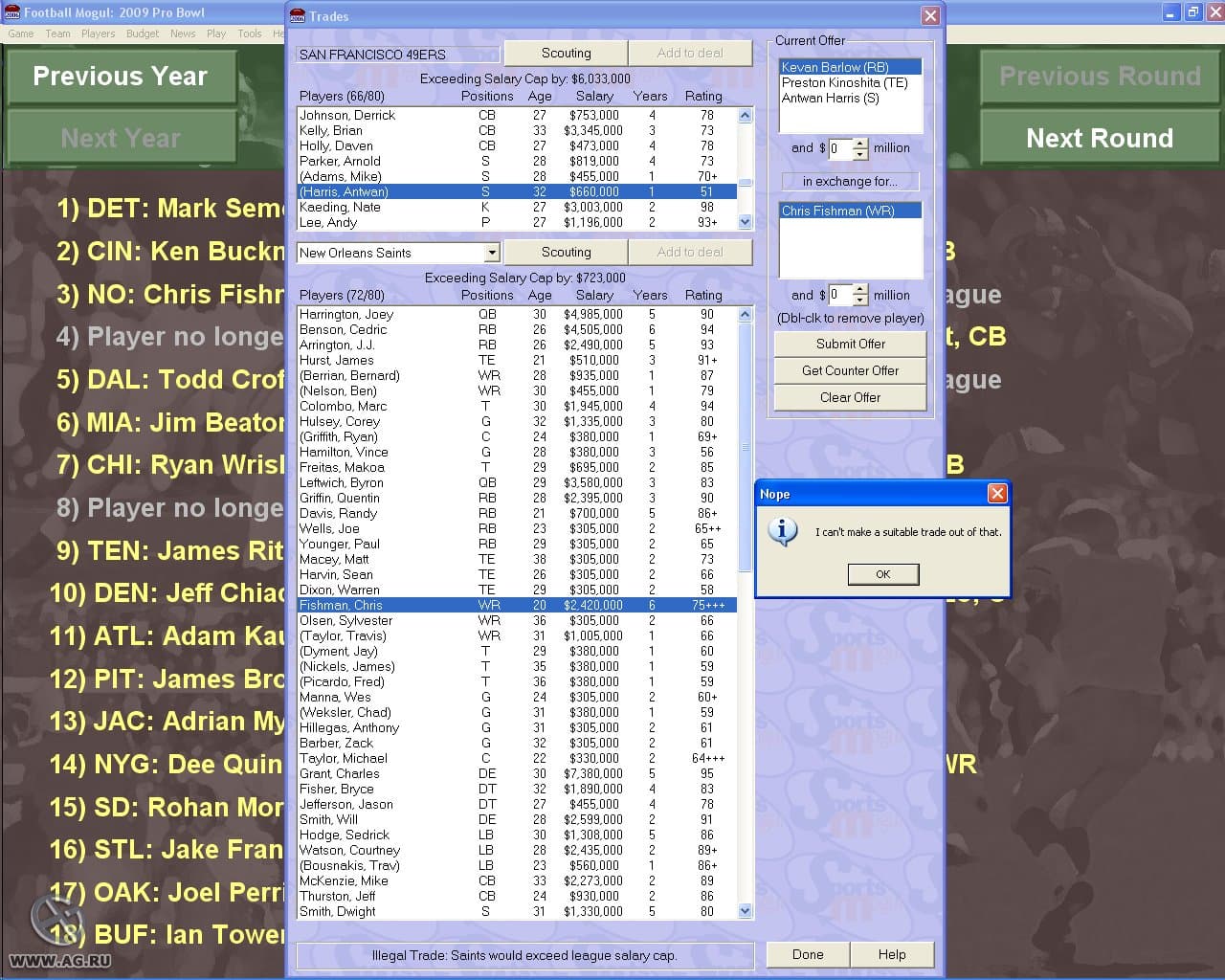
Task: Click draft pick 1) DET: Mark entry
Action: (170, 209)
